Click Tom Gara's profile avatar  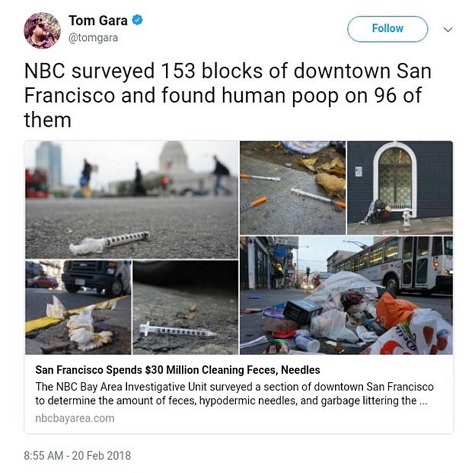pos(42,30)
